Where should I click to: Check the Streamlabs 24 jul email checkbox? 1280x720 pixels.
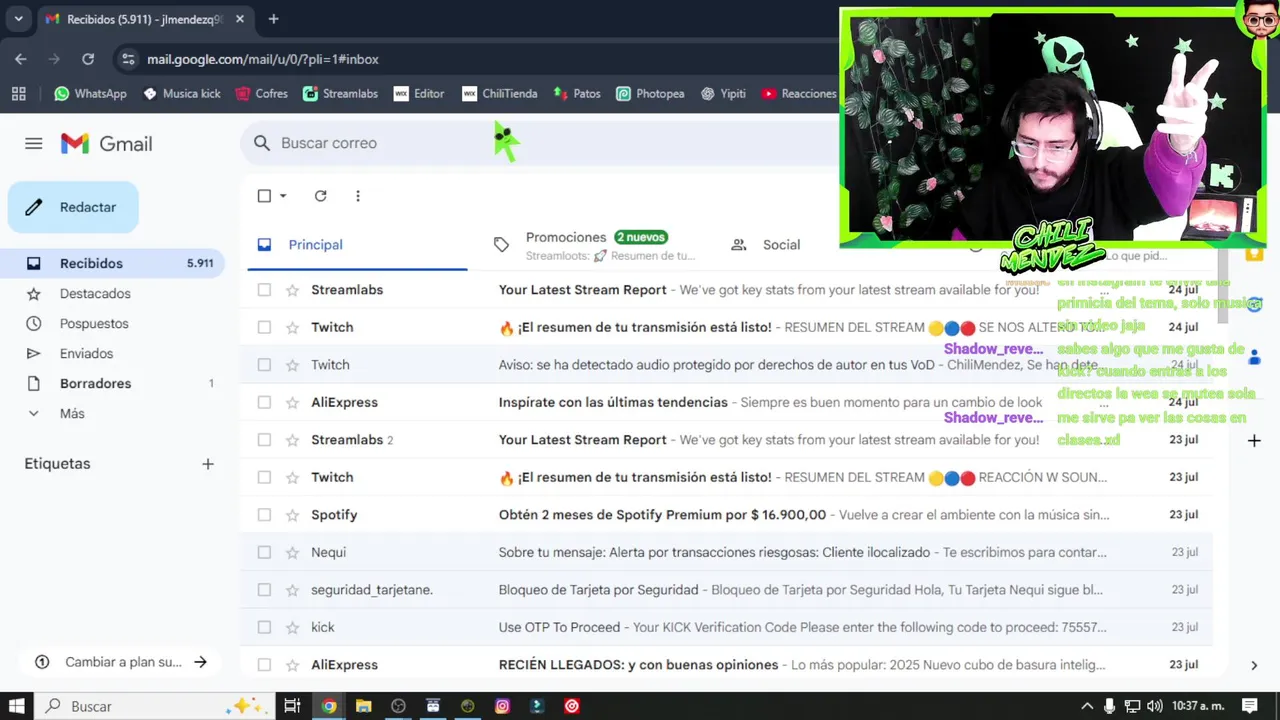pos(264,290)
